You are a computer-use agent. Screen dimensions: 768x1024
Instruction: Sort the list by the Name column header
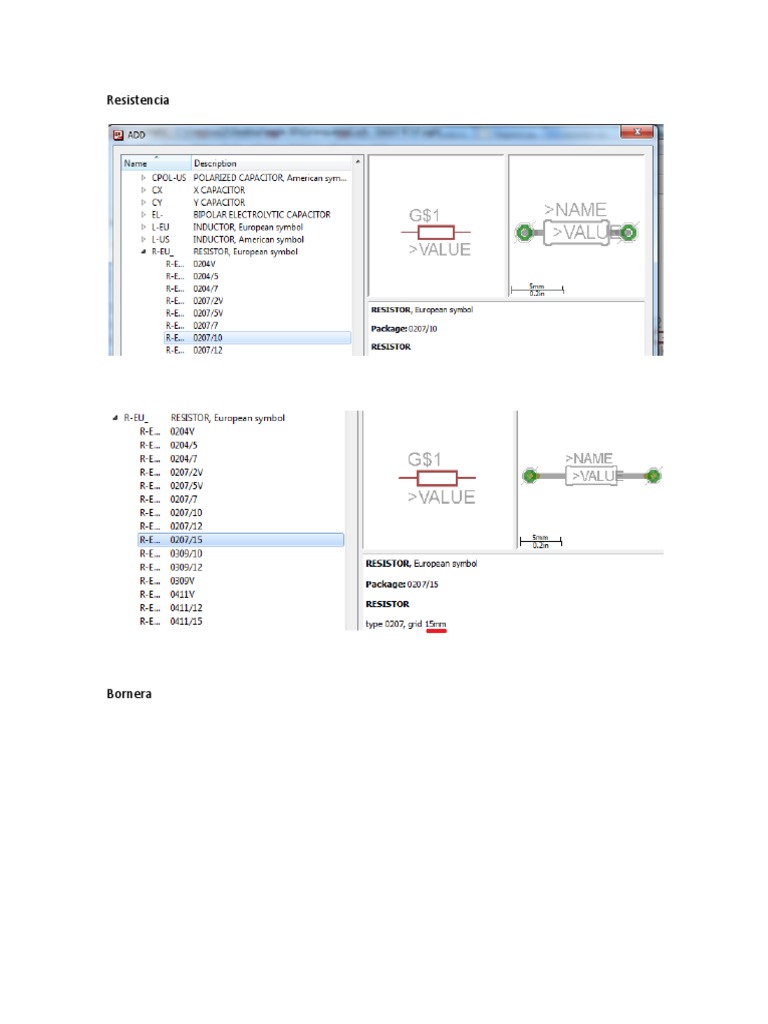pyautogui.click(x=155, y=163)
